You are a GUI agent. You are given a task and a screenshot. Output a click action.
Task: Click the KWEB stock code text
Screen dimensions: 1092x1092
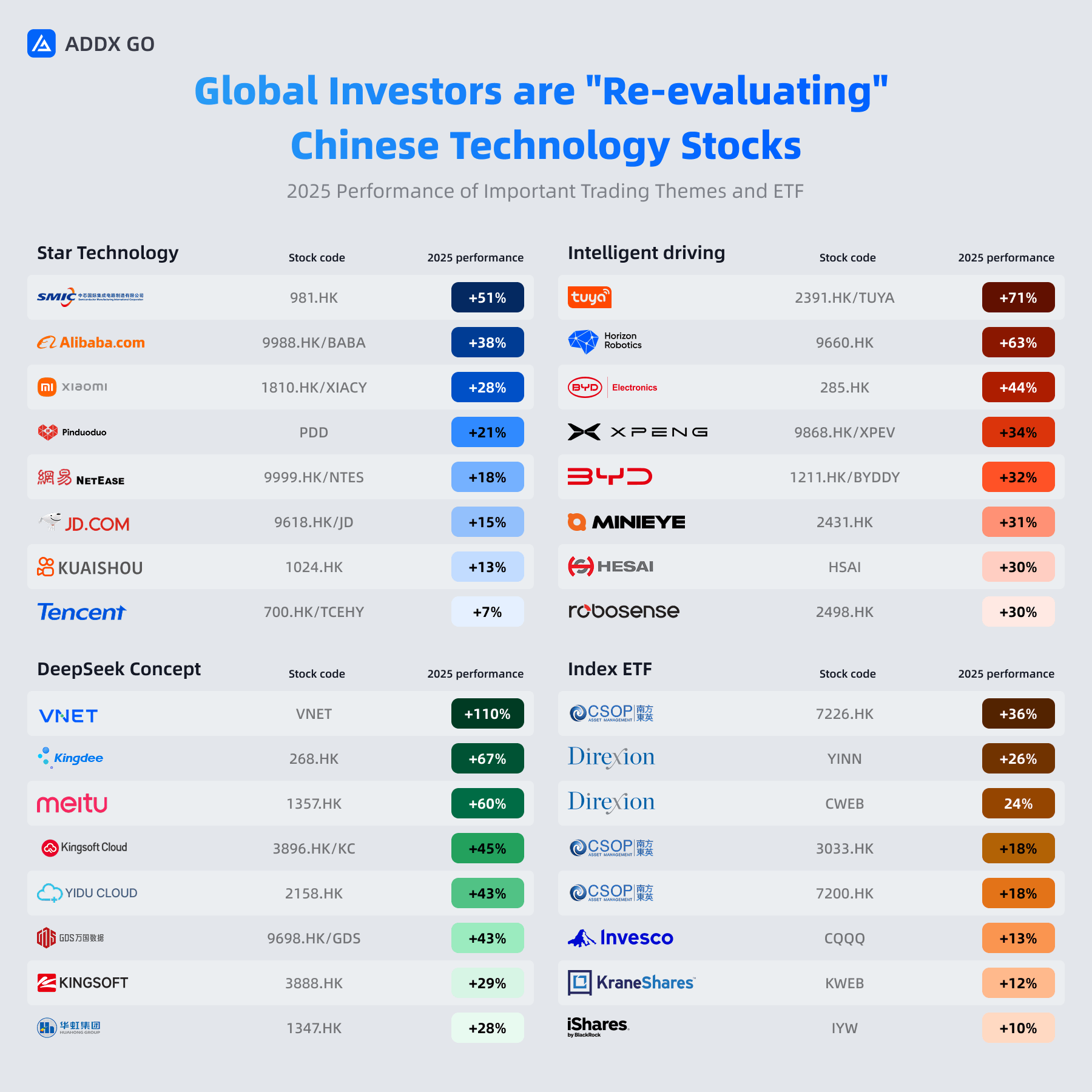point(844,983)
